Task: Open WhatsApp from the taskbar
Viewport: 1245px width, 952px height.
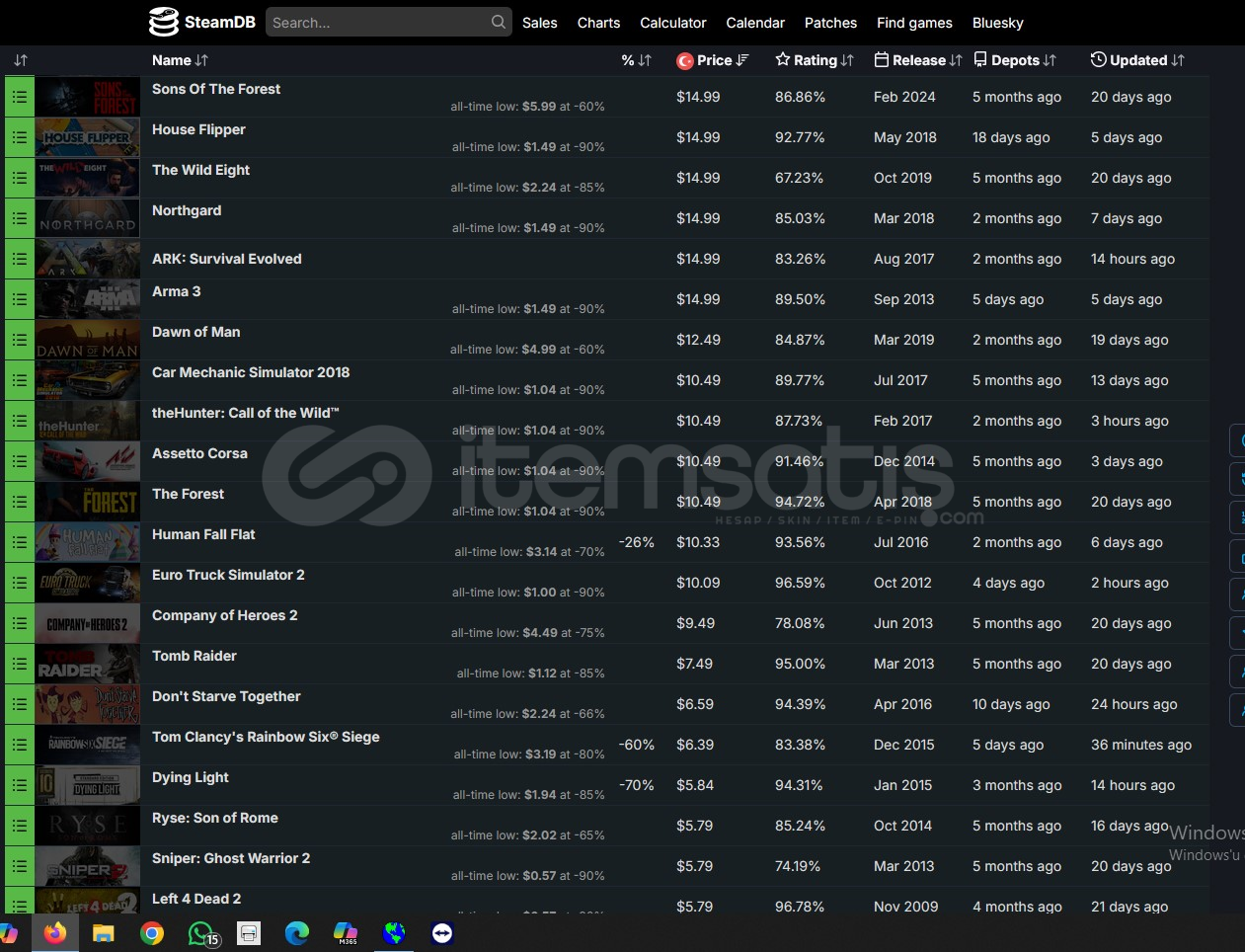Action: click(x=201, y=932)
